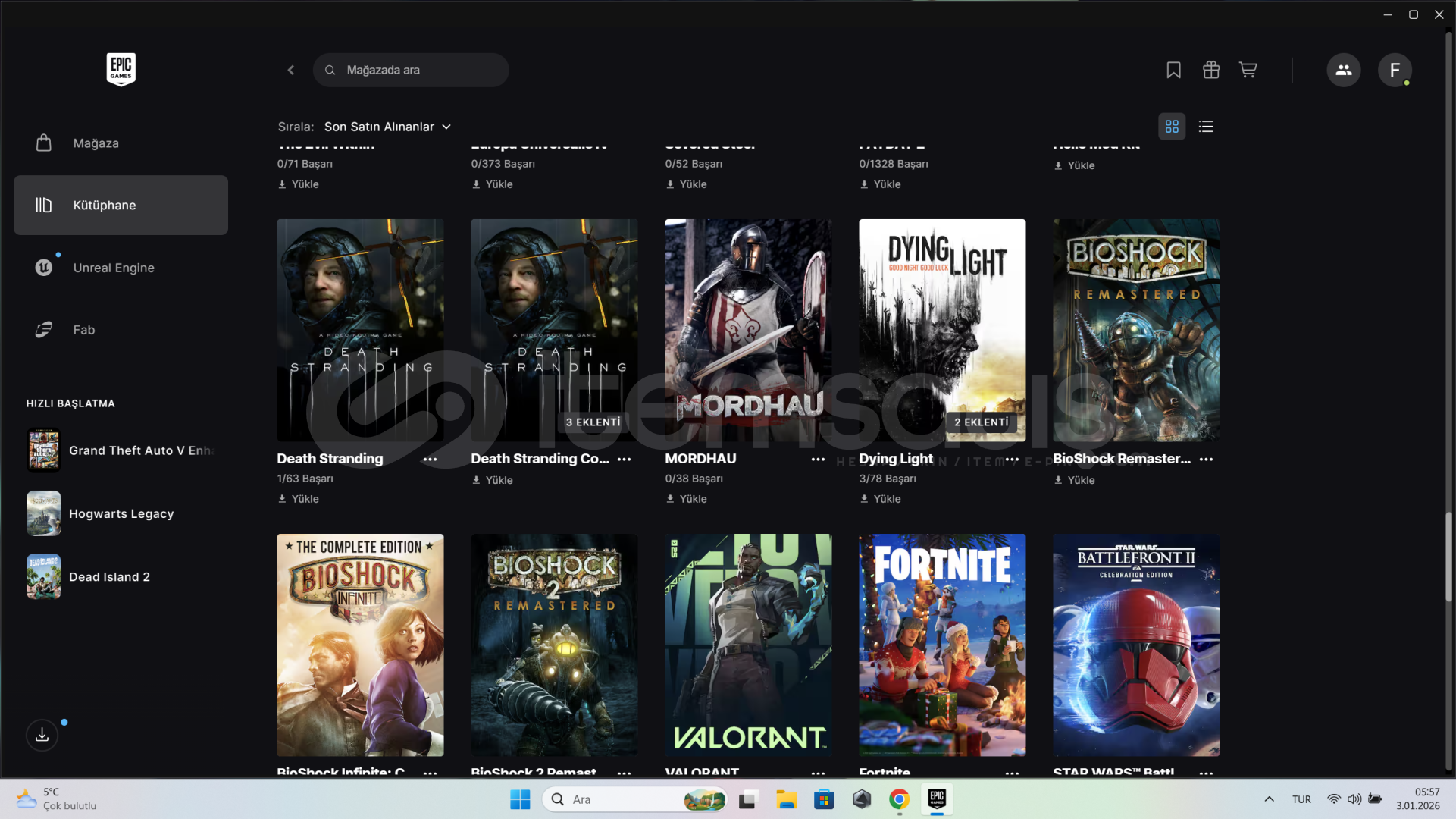Image resolution: width=1456 pixels, height=819 pixels.
Task: Switch to grid view
Action: coord(1171,127)
